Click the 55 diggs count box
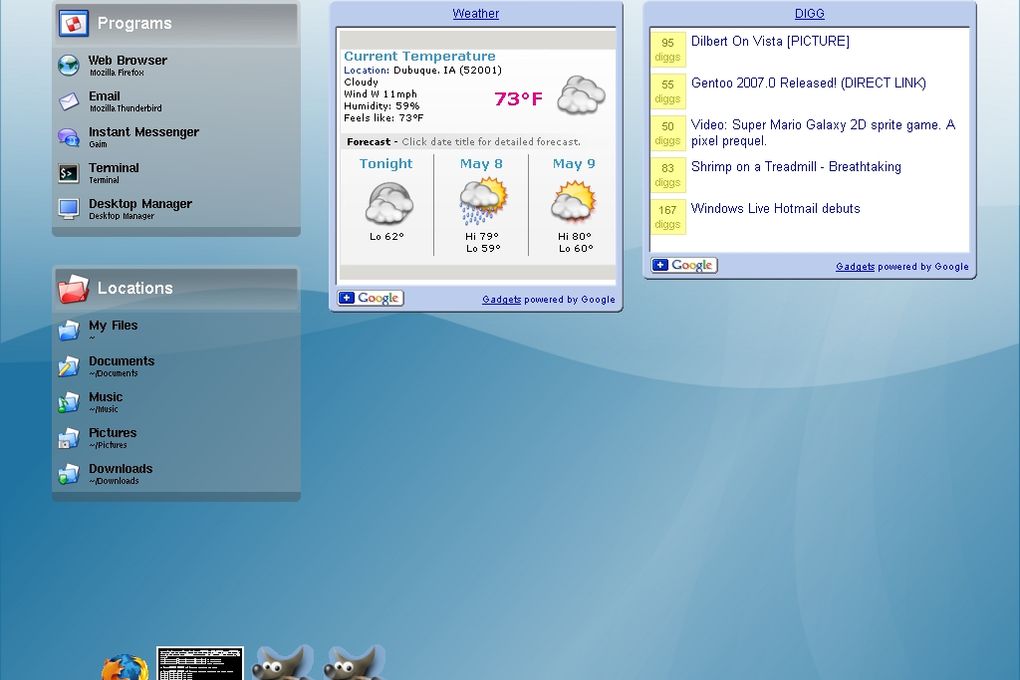Viewport: 1020px width, 680px height. [x=667, y=90]
